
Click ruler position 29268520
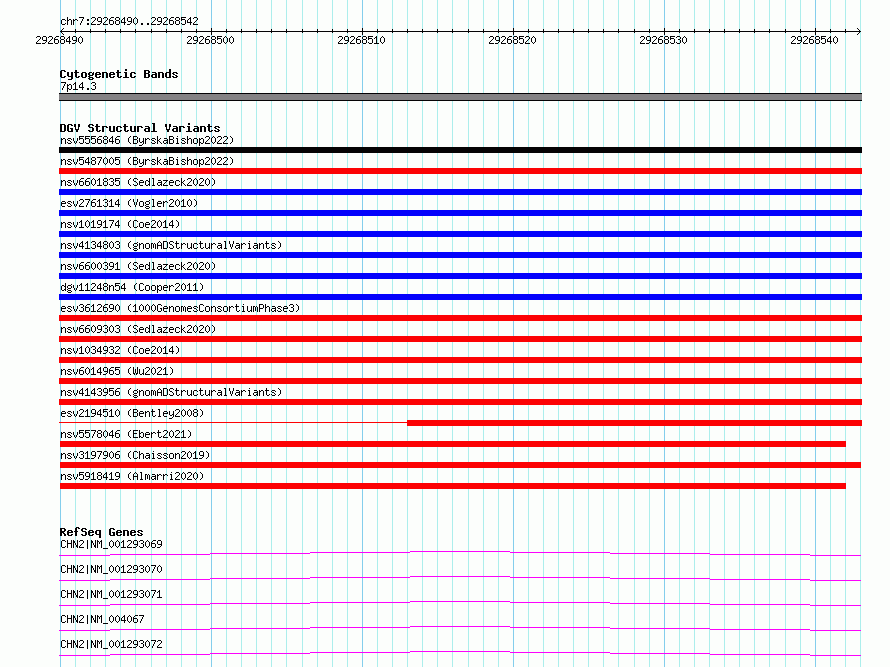pos(513,40)
